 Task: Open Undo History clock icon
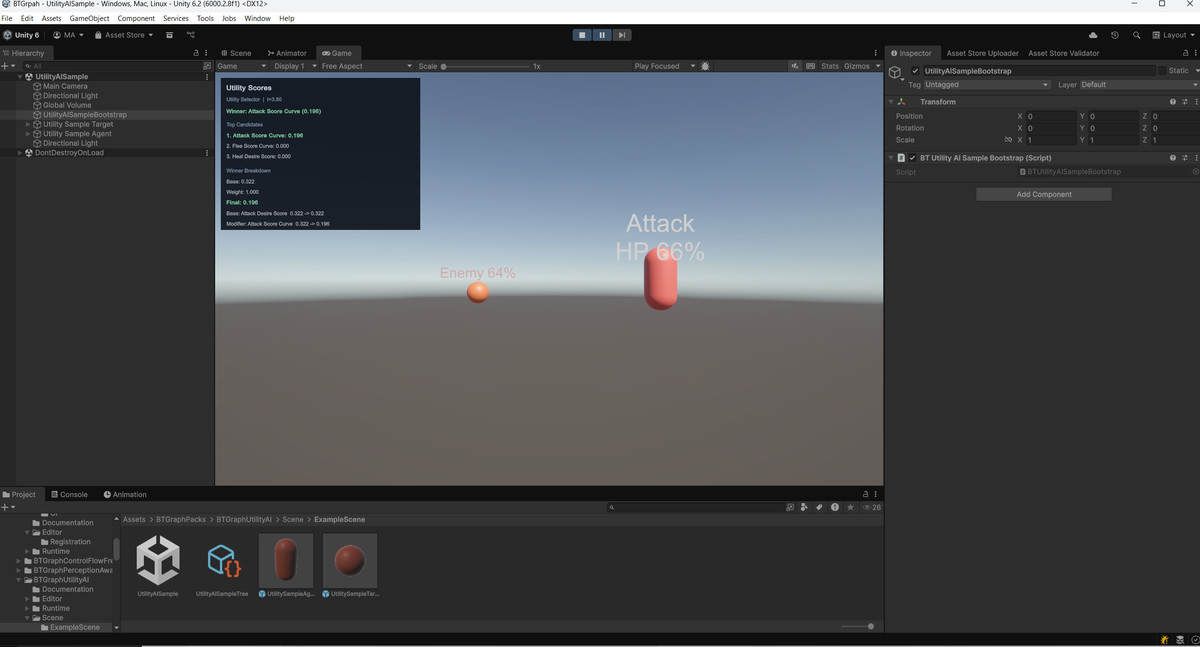coord(1115,35)
